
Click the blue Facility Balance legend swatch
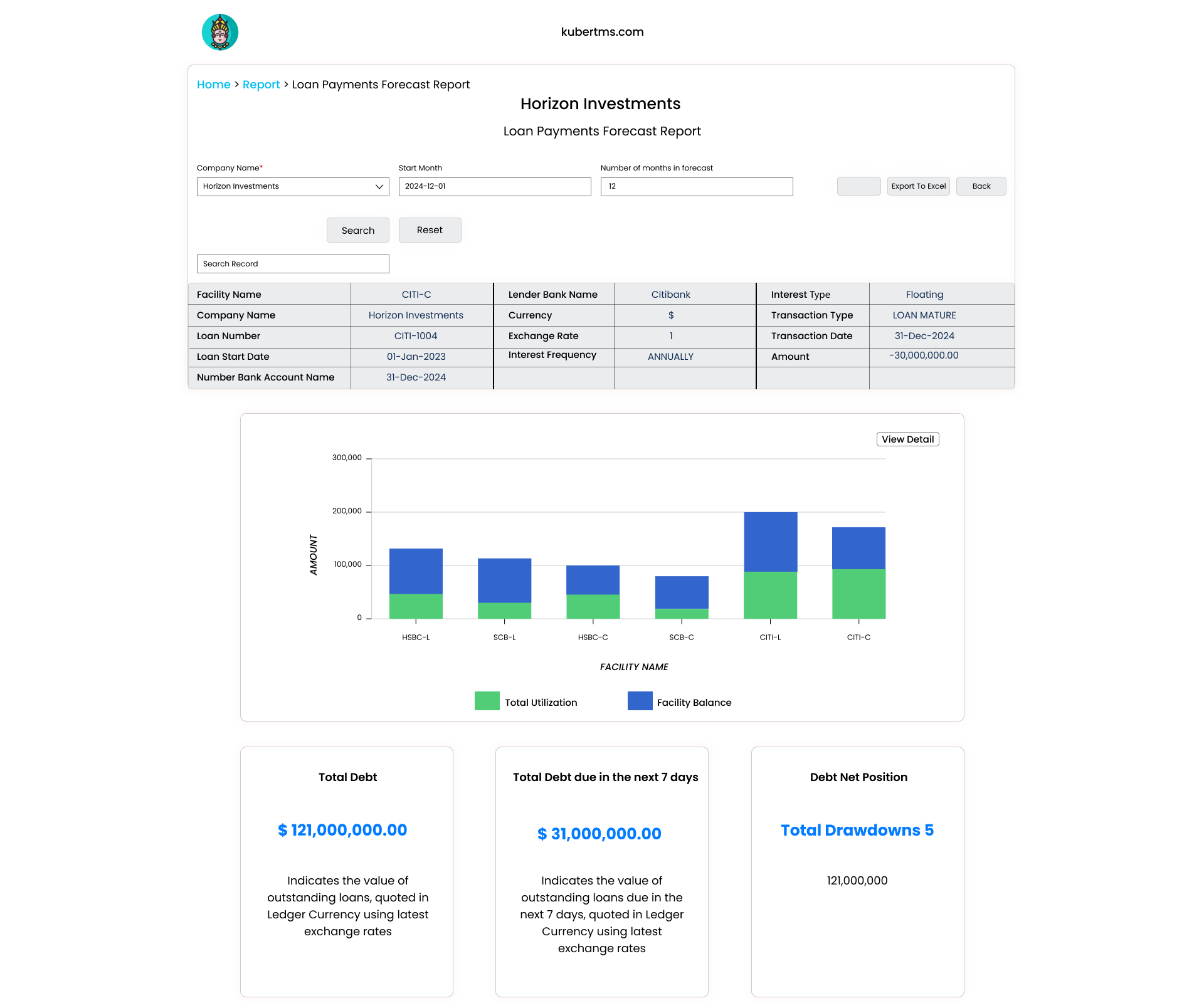[x=640, y=701]
